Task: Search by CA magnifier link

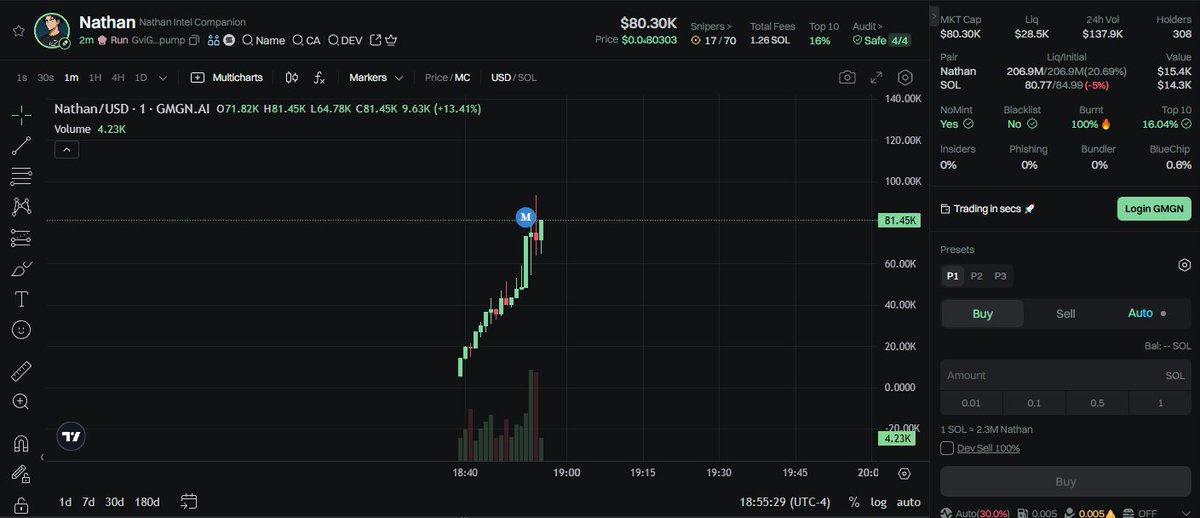Action: click(307, 41)
